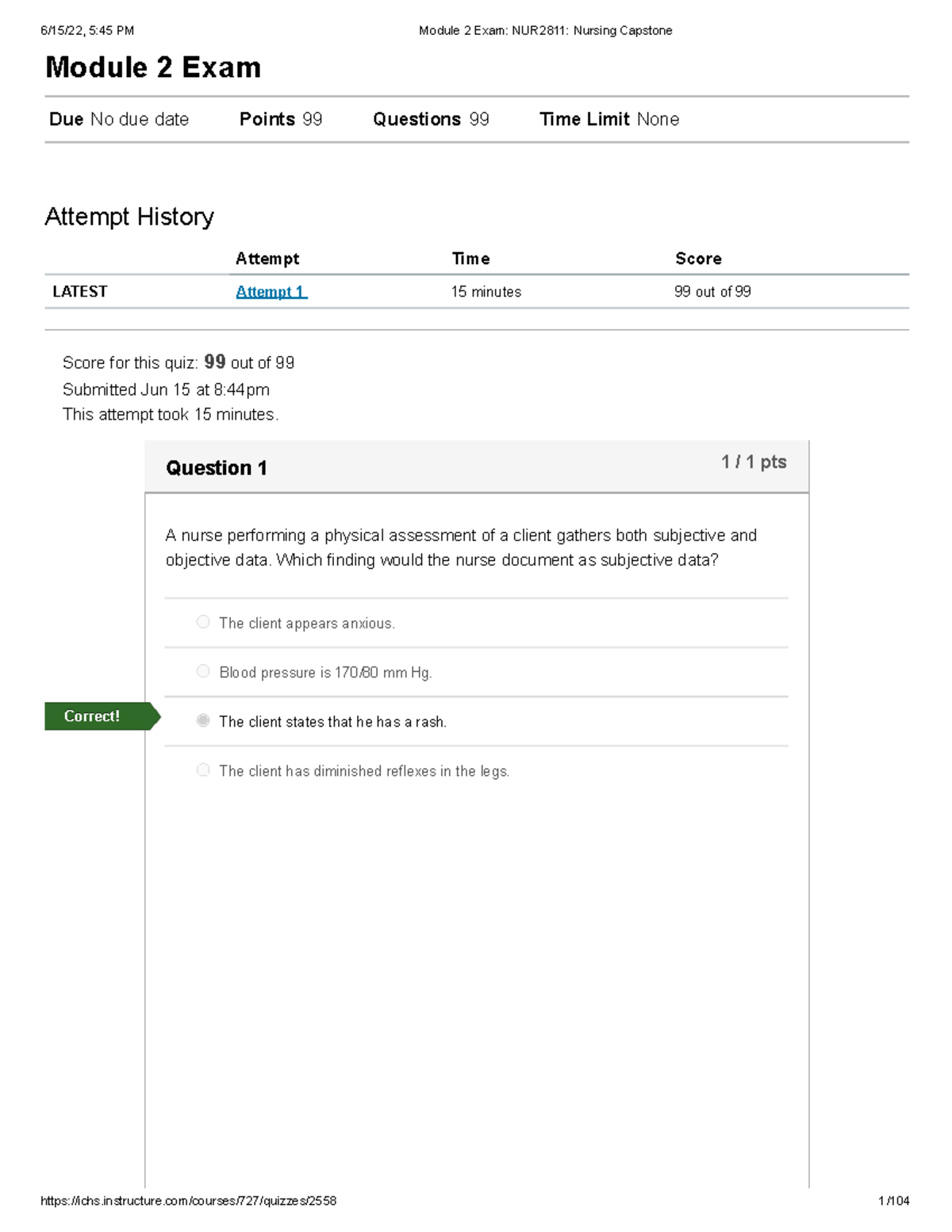952x1232 pixels.
Task: Click the Question 1 header
Action: [217, 468]
